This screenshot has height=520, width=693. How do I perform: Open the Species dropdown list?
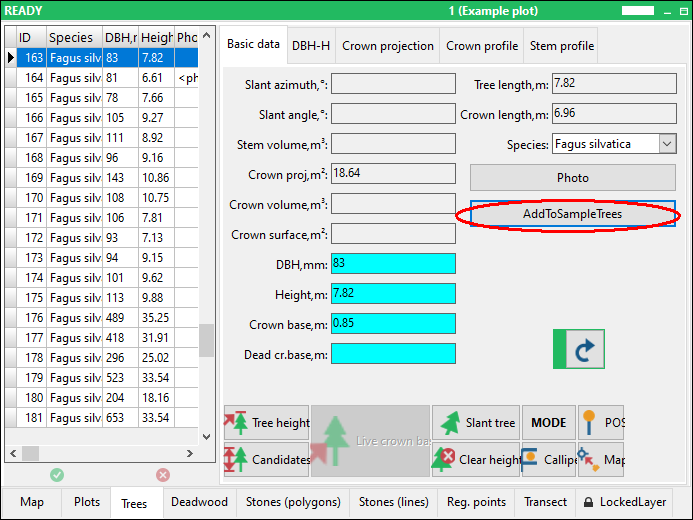click(x=667, y=144)
